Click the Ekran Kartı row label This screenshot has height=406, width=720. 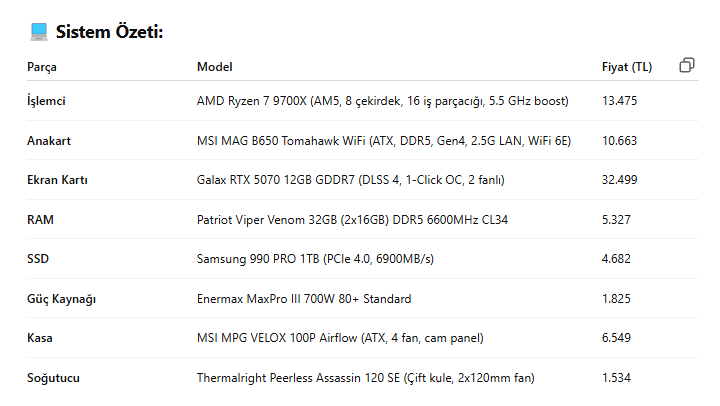click(58, 180)
